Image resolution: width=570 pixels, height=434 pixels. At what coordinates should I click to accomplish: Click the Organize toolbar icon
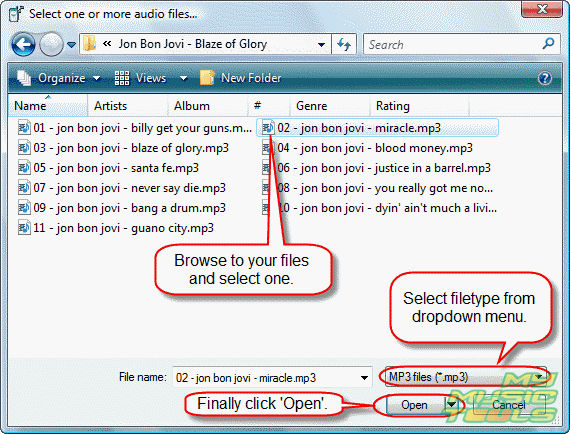click(x=24, y=78)
